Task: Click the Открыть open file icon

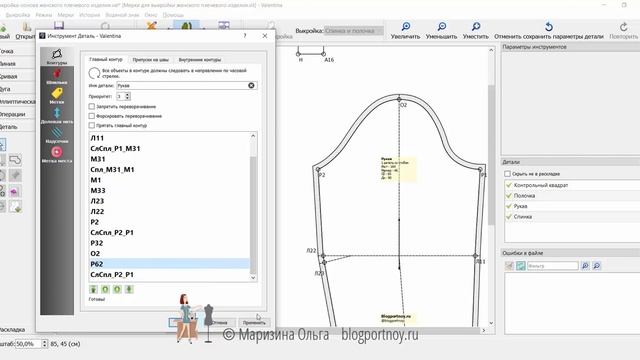Action: tap(27, 27)
